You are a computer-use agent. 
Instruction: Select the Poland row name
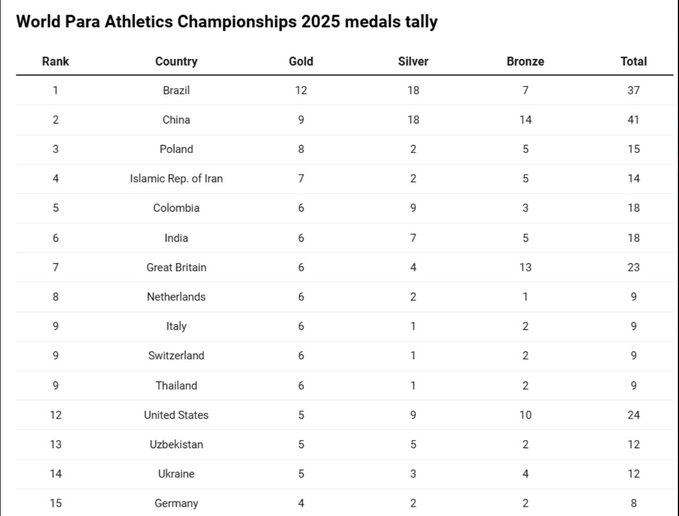tap(176, 149)
